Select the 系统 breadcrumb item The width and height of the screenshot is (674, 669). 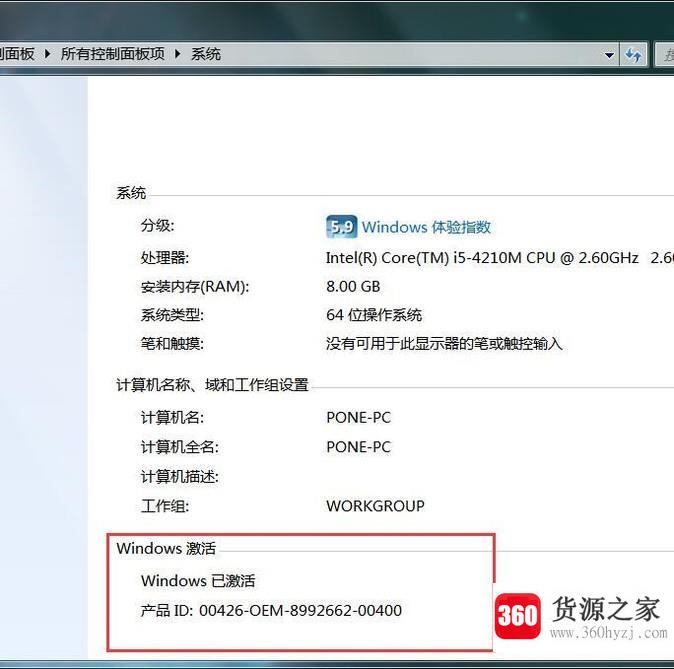coord(206,54)
